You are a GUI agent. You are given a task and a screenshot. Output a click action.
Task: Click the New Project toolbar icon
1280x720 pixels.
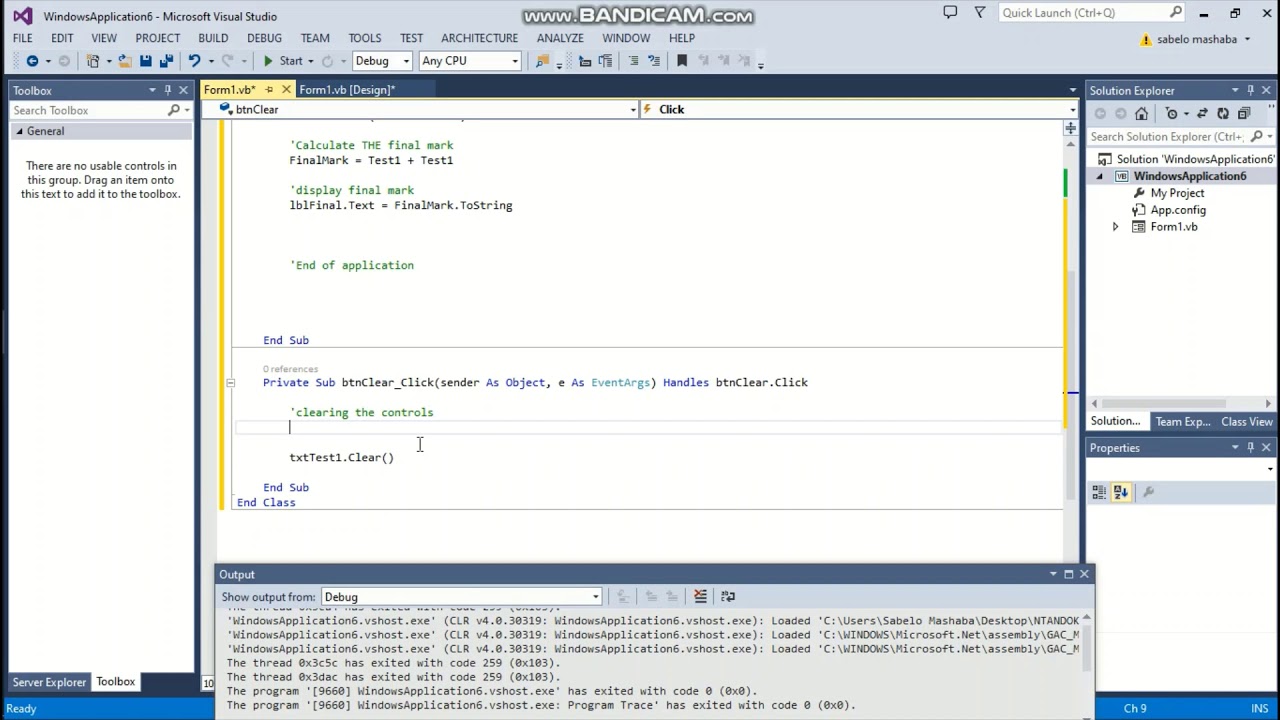[x=93, y=61]
